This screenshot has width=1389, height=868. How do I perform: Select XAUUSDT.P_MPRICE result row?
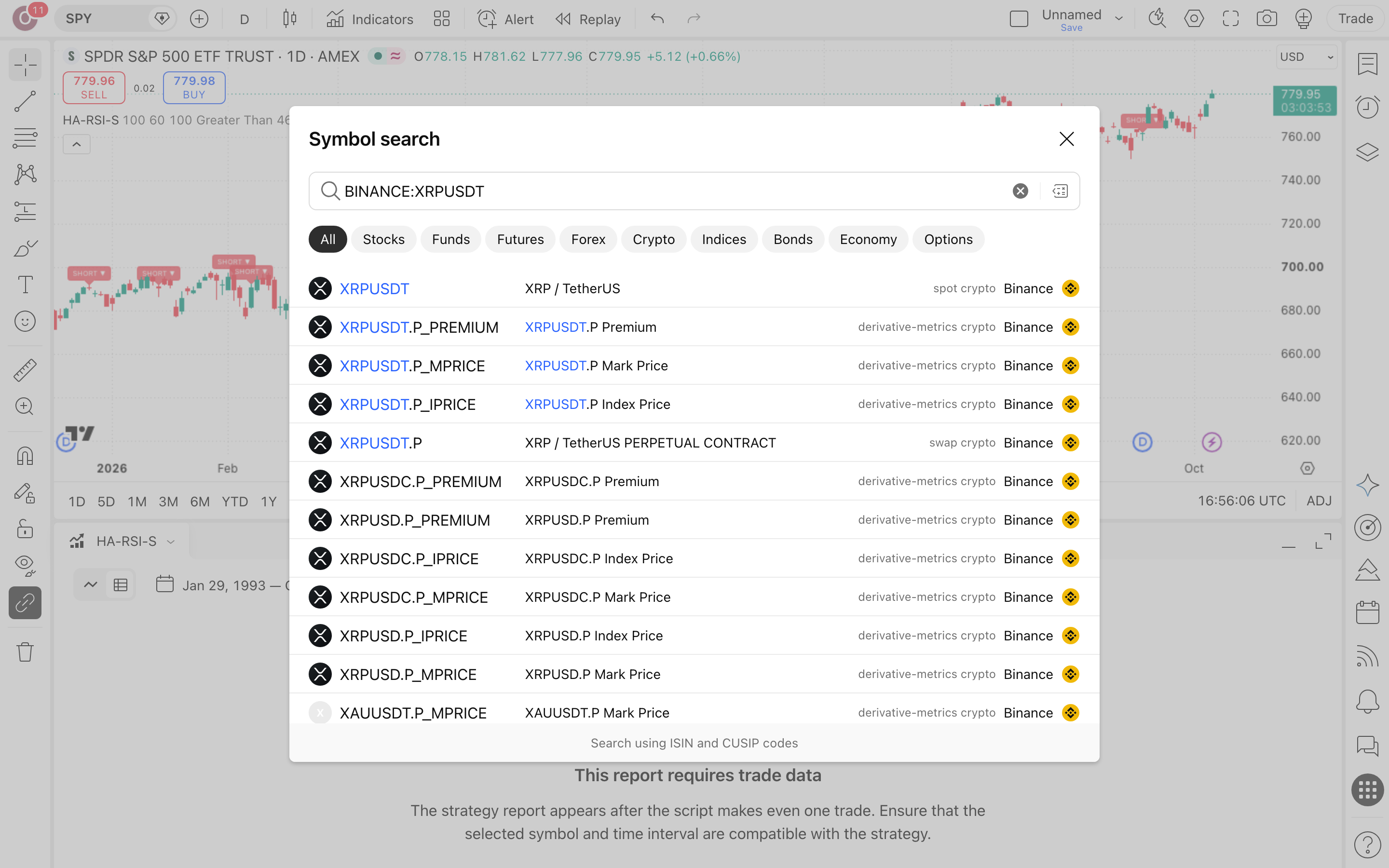pyautogui.click(x=694, y=712)
